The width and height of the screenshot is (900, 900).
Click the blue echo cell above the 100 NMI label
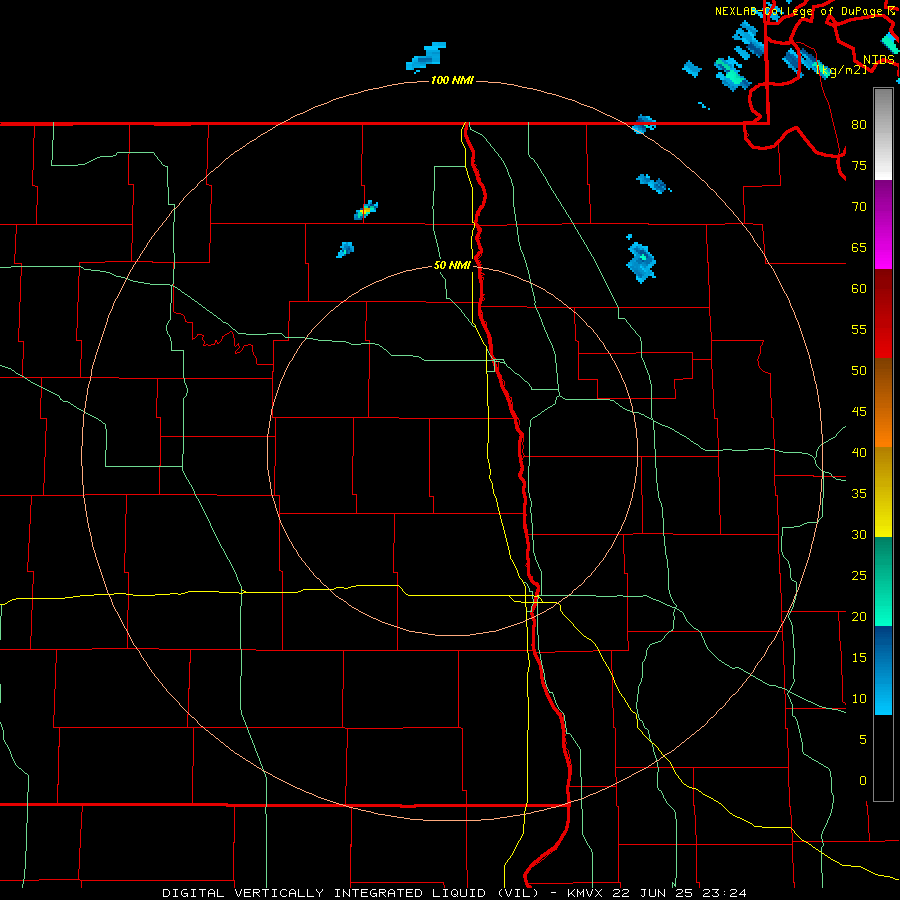click(x=426, y=56)
